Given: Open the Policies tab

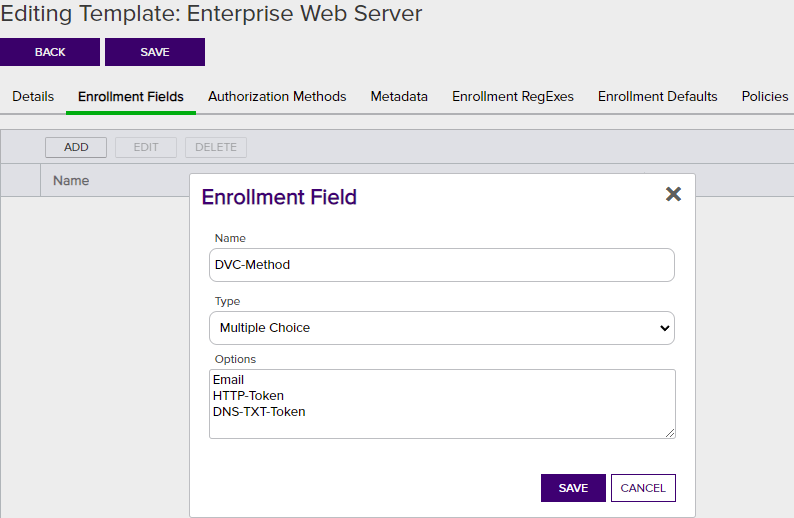Looking at the screenshot, I should pyautogui.click(x=765, y=96).
